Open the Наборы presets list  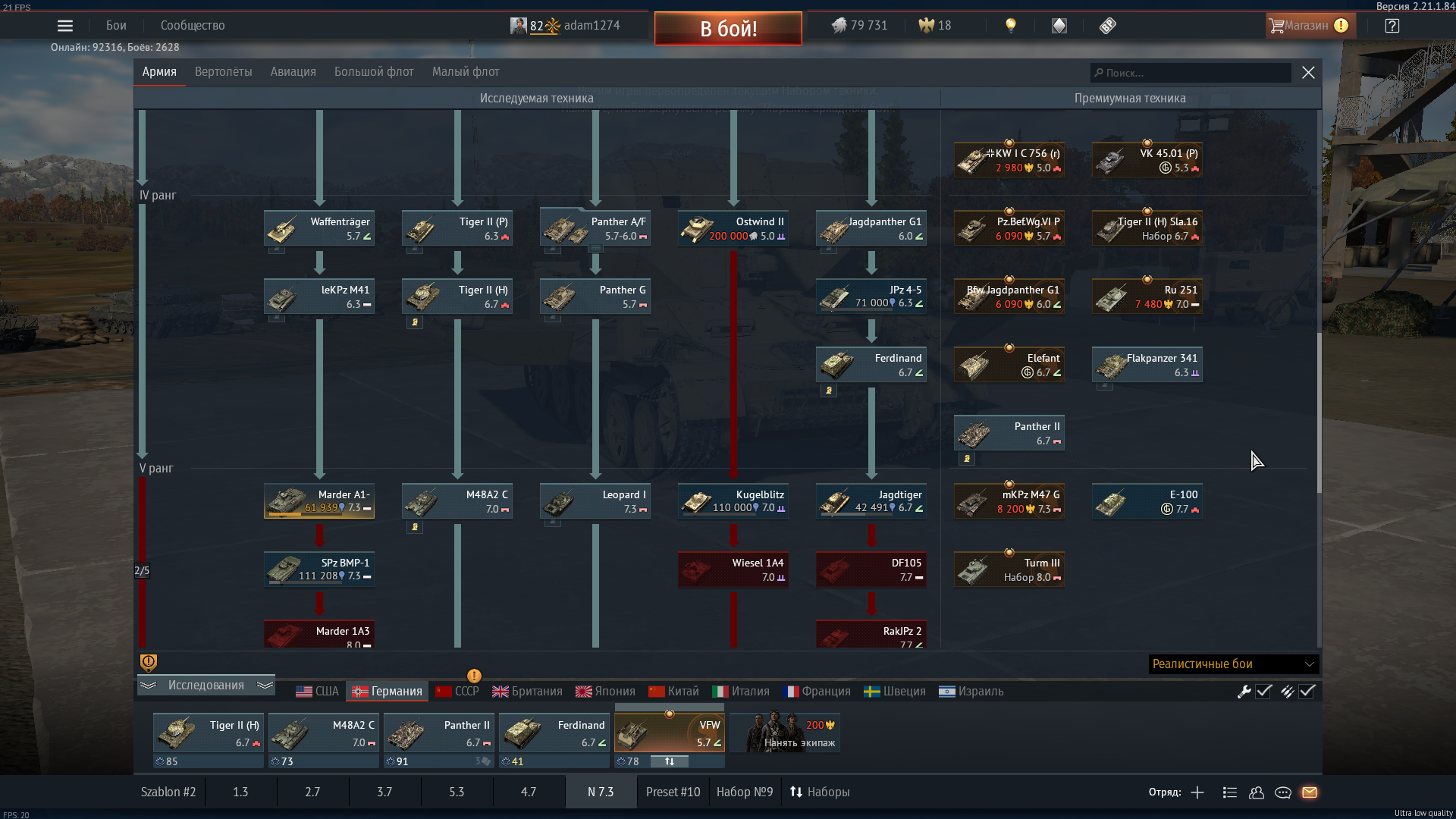pos(820,792)
